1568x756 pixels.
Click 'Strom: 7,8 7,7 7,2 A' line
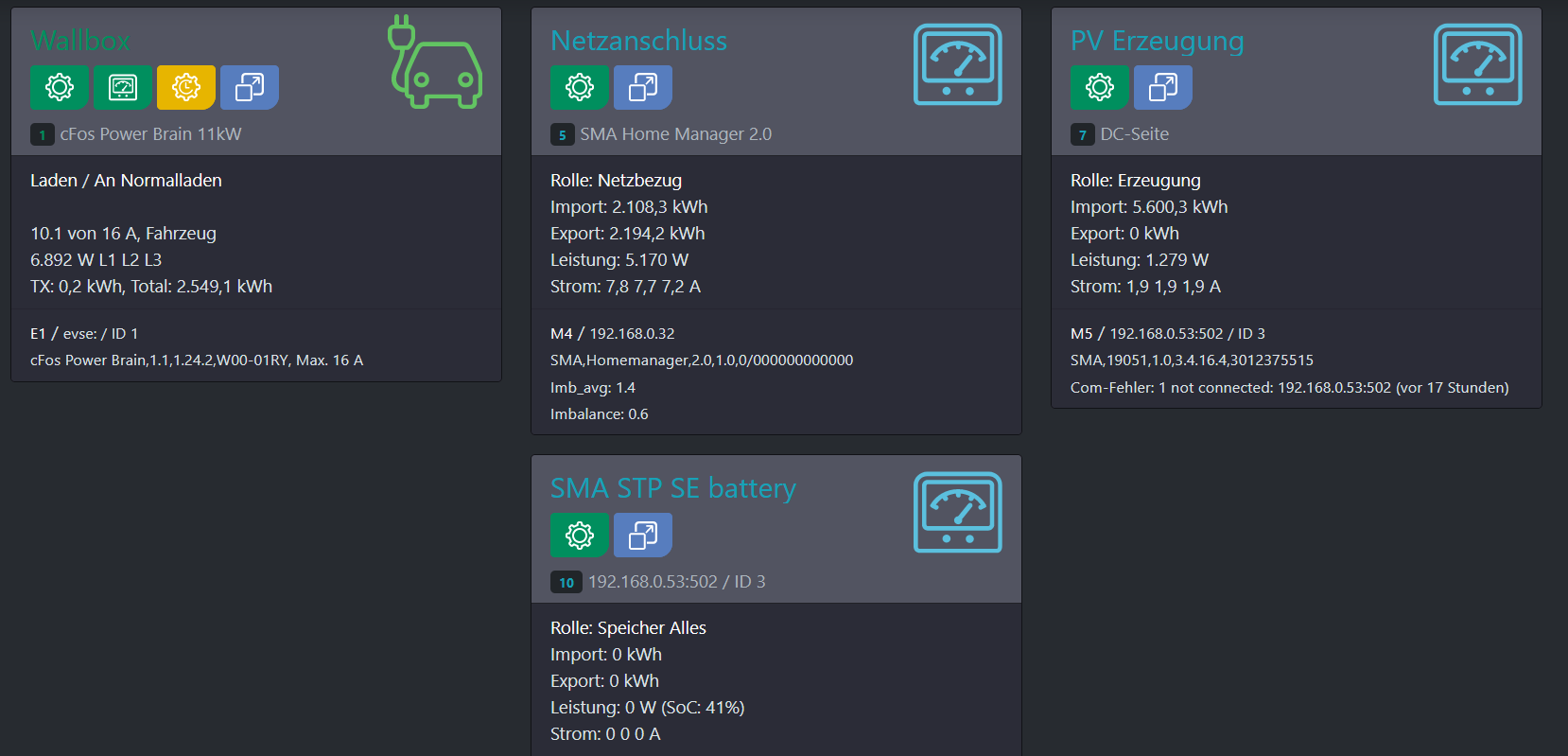tap(625, 287)
